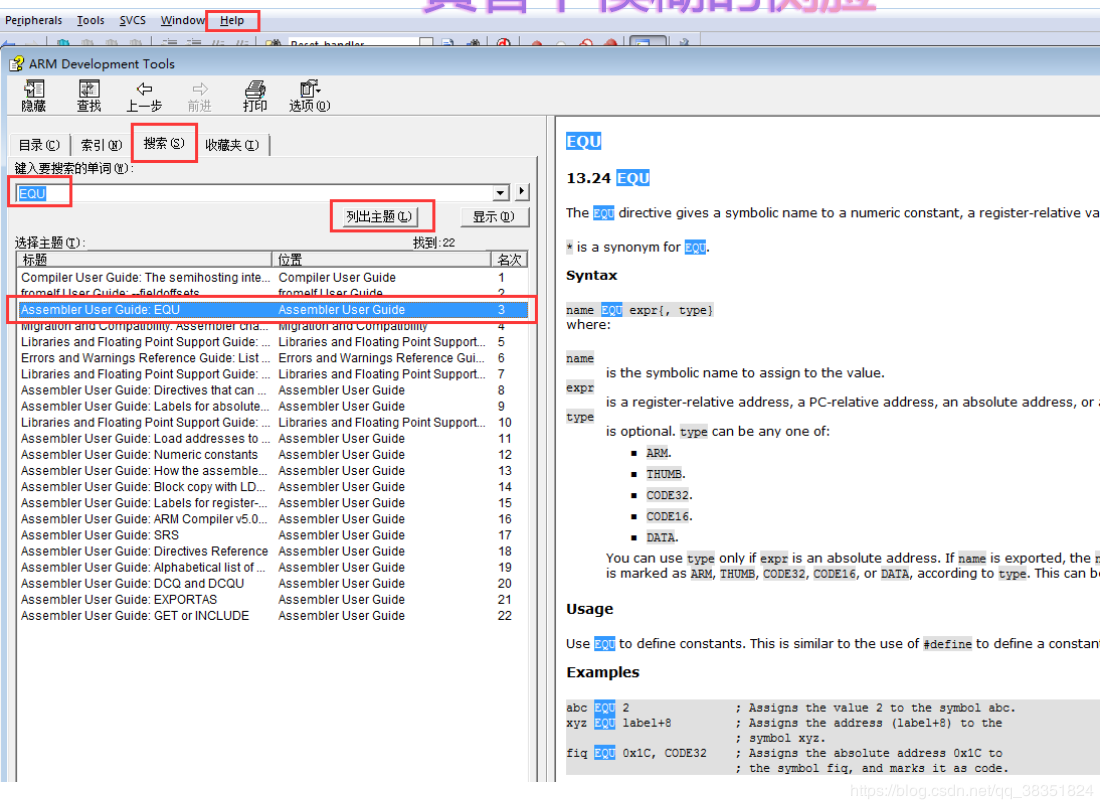
Task: Click the Forward (前进) arrow icon
Action: [200, 96]
